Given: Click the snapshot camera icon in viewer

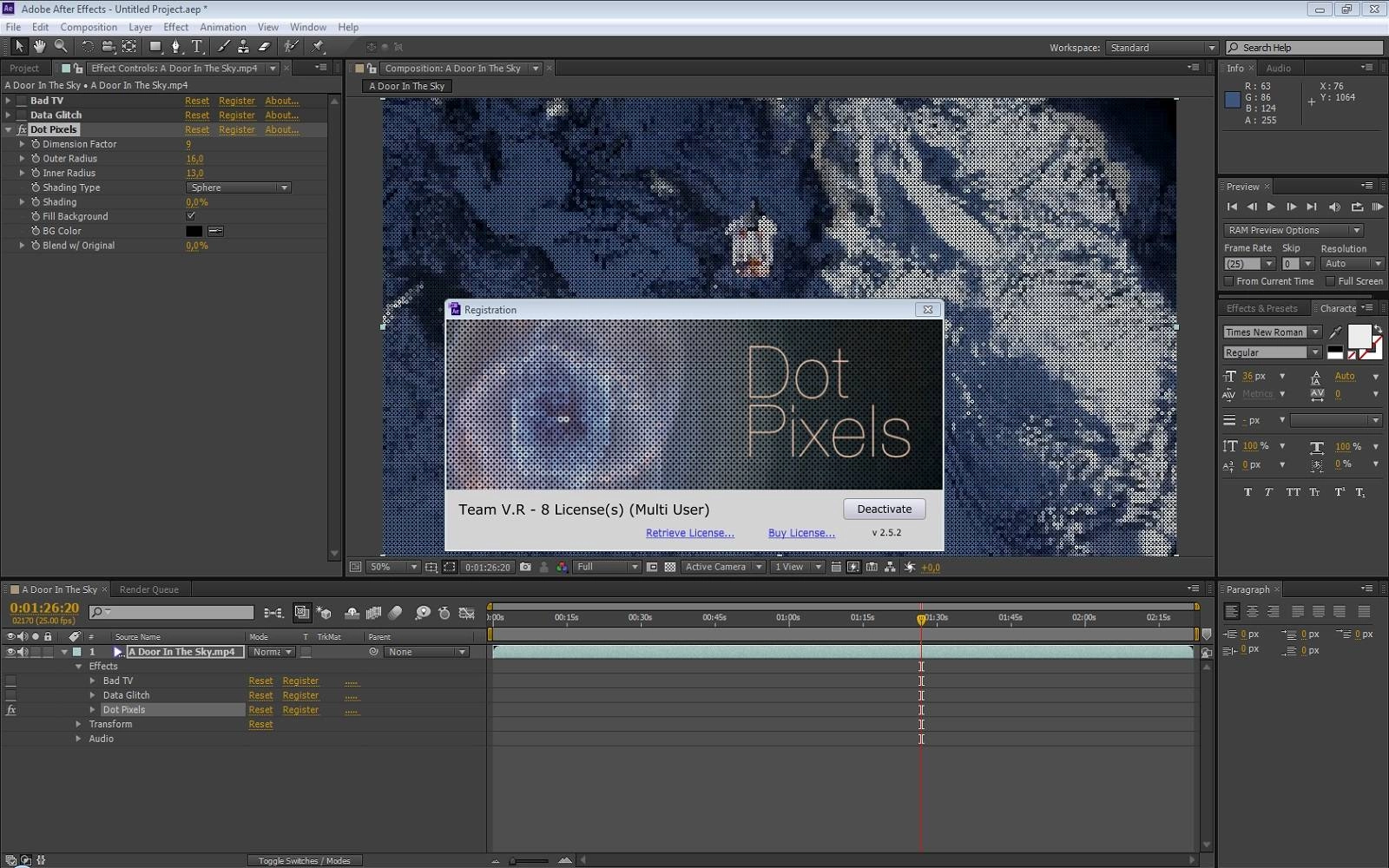Looking at the screenshot, I should [x=525, y=567].
